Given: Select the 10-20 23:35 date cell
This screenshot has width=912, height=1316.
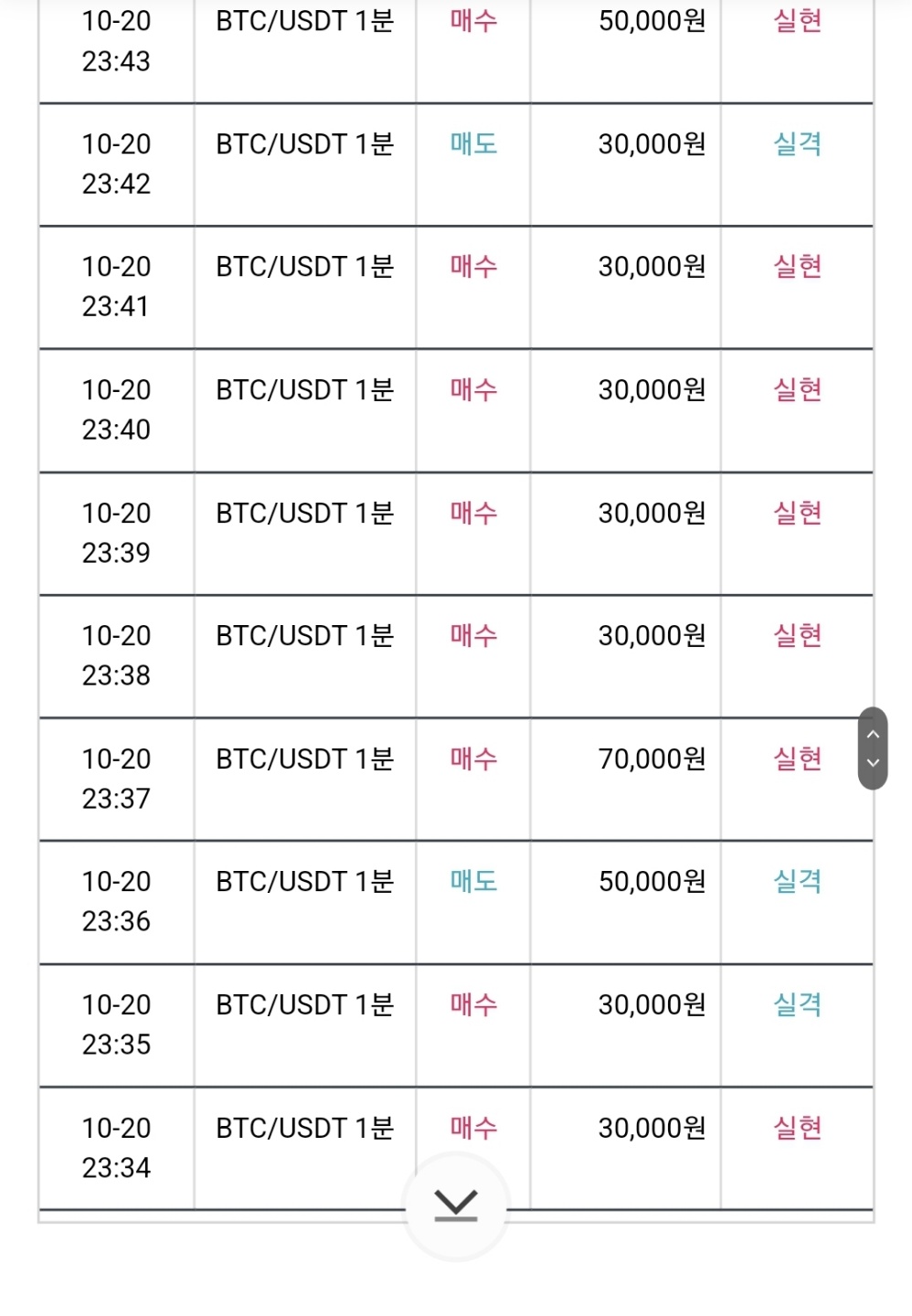Looking at the screenshot, I should [x=116, y=1024].
